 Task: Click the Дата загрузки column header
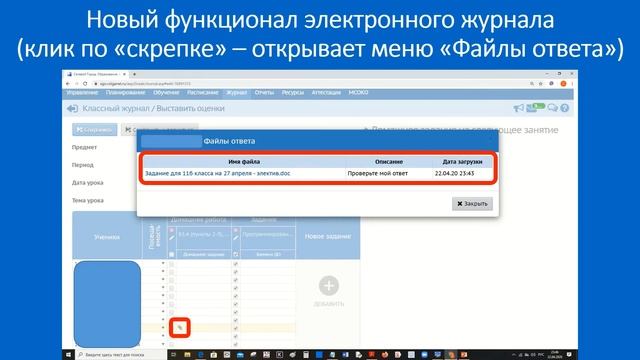click(x=462, y=162)
